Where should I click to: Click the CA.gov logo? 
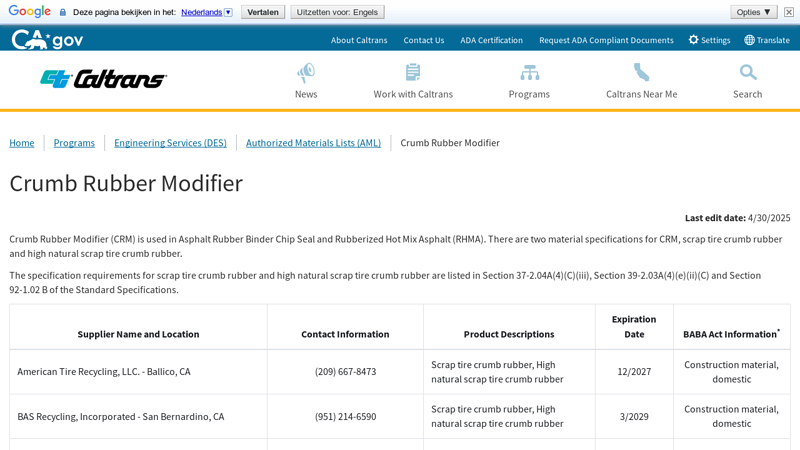coord(47,39)
